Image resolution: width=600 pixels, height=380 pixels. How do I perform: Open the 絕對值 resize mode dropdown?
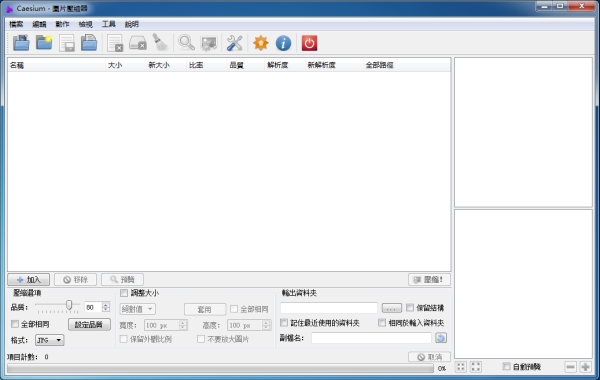[x=137, y=309]
